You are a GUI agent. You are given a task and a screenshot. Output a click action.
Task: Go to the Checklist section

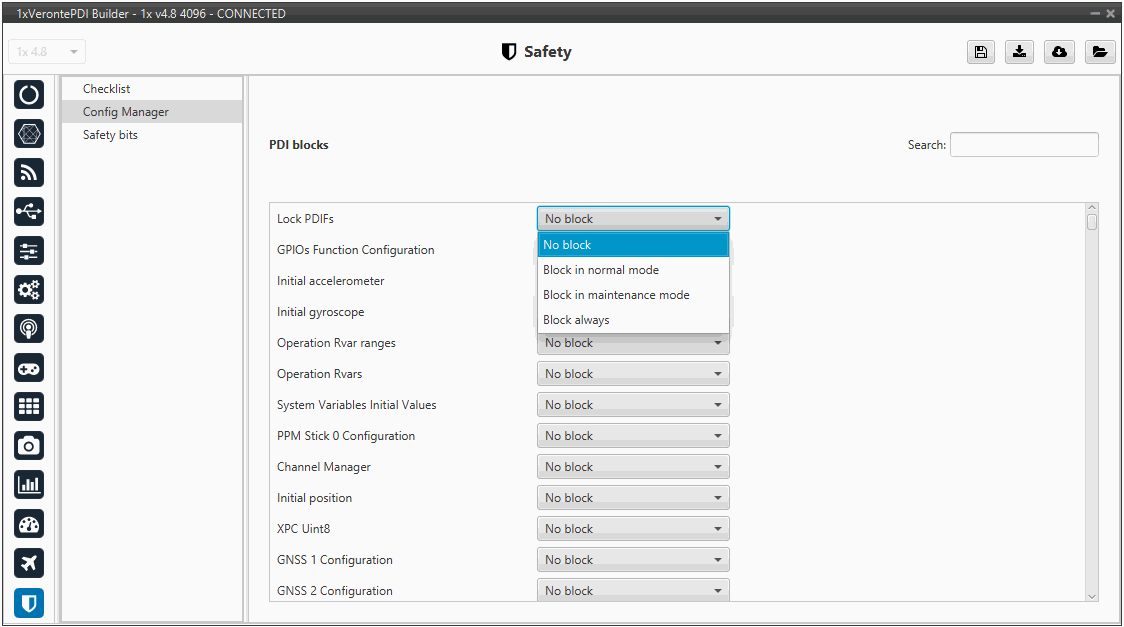click(x=107, y=89)
